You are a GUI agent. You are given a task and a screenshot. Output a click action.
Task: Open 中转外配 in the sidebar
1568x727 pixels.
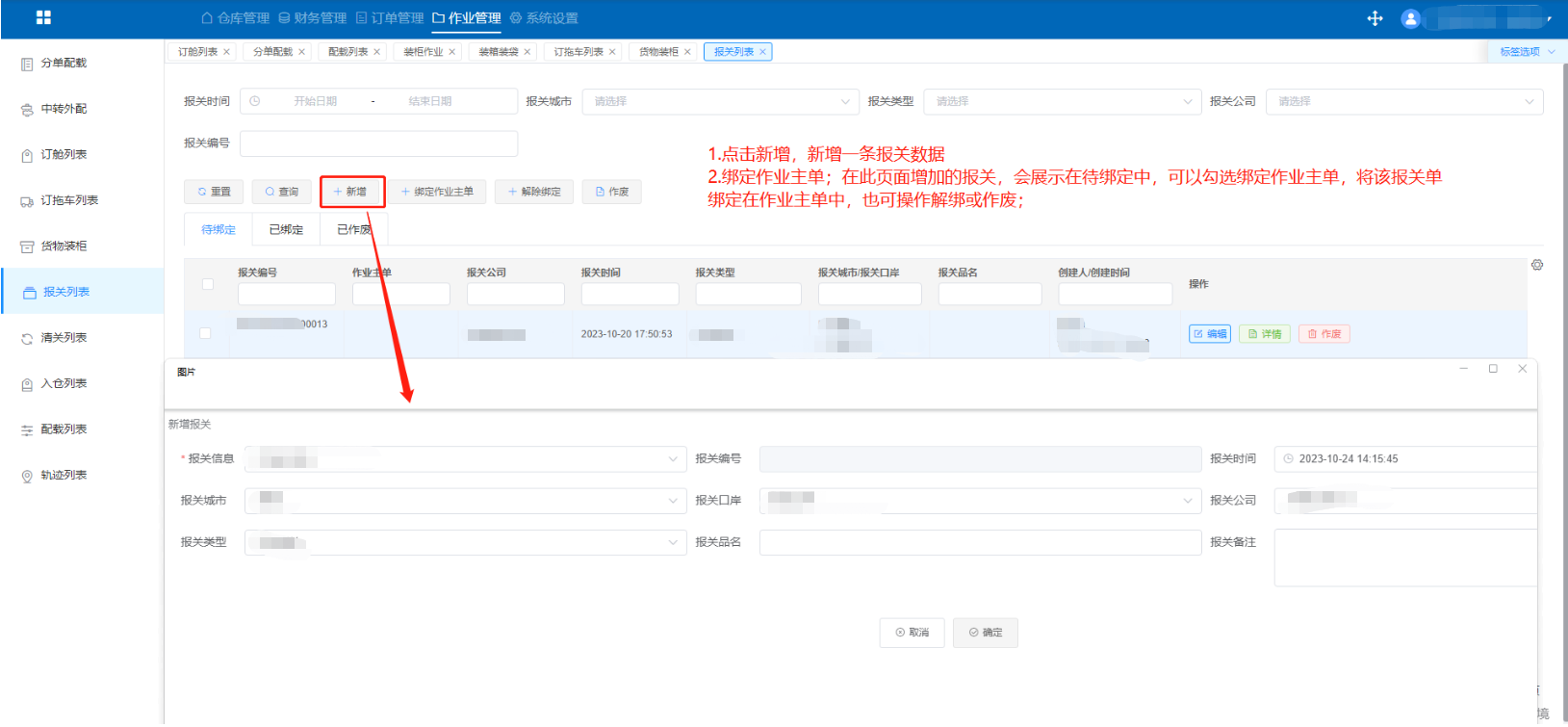[x=64, y=109]
